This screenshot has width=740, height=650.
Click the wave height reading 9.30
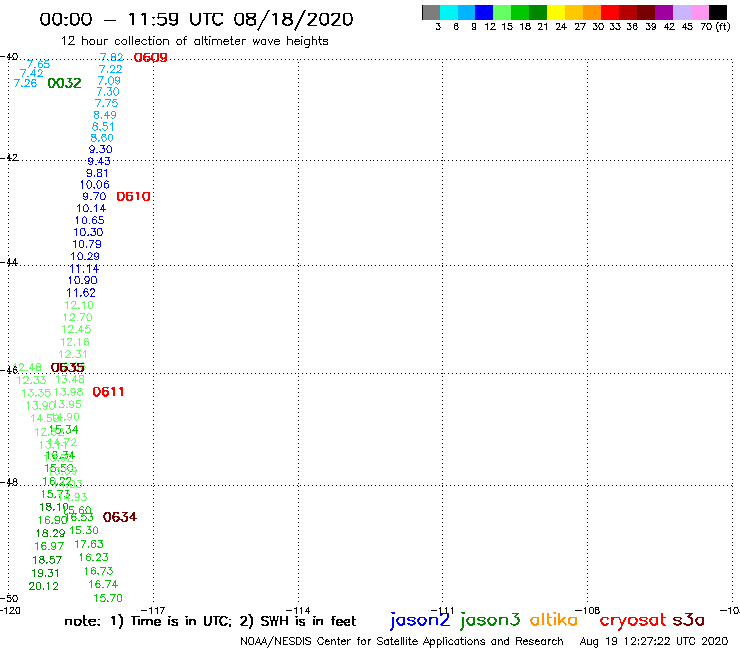coord(101,149)
